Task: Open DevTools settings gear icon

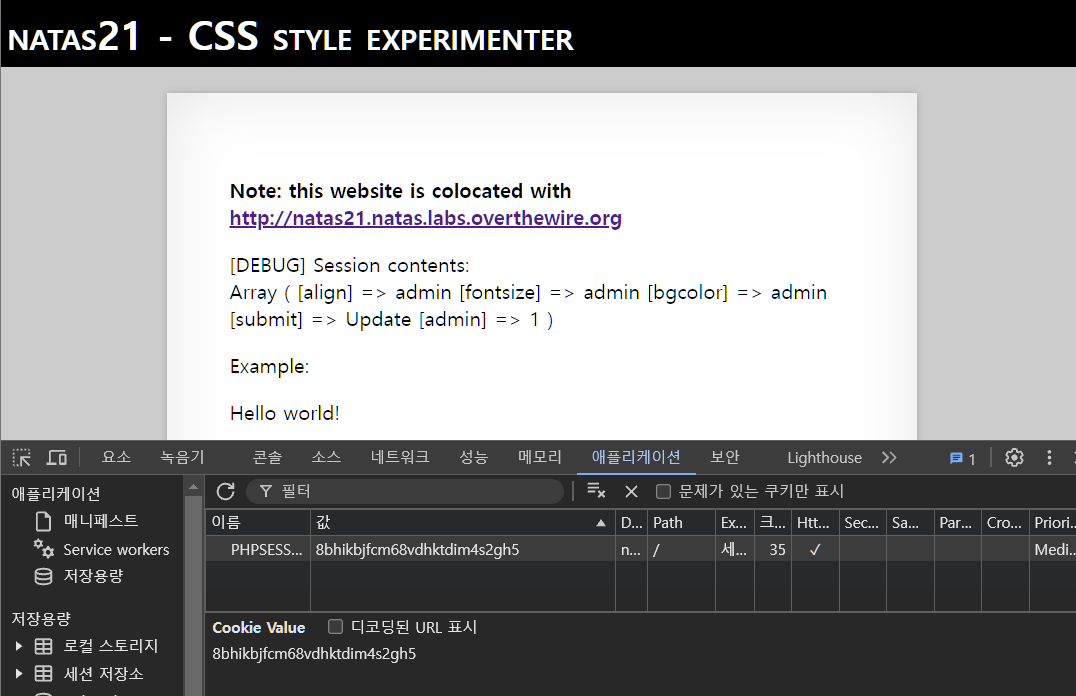Action: point(1014,458)
